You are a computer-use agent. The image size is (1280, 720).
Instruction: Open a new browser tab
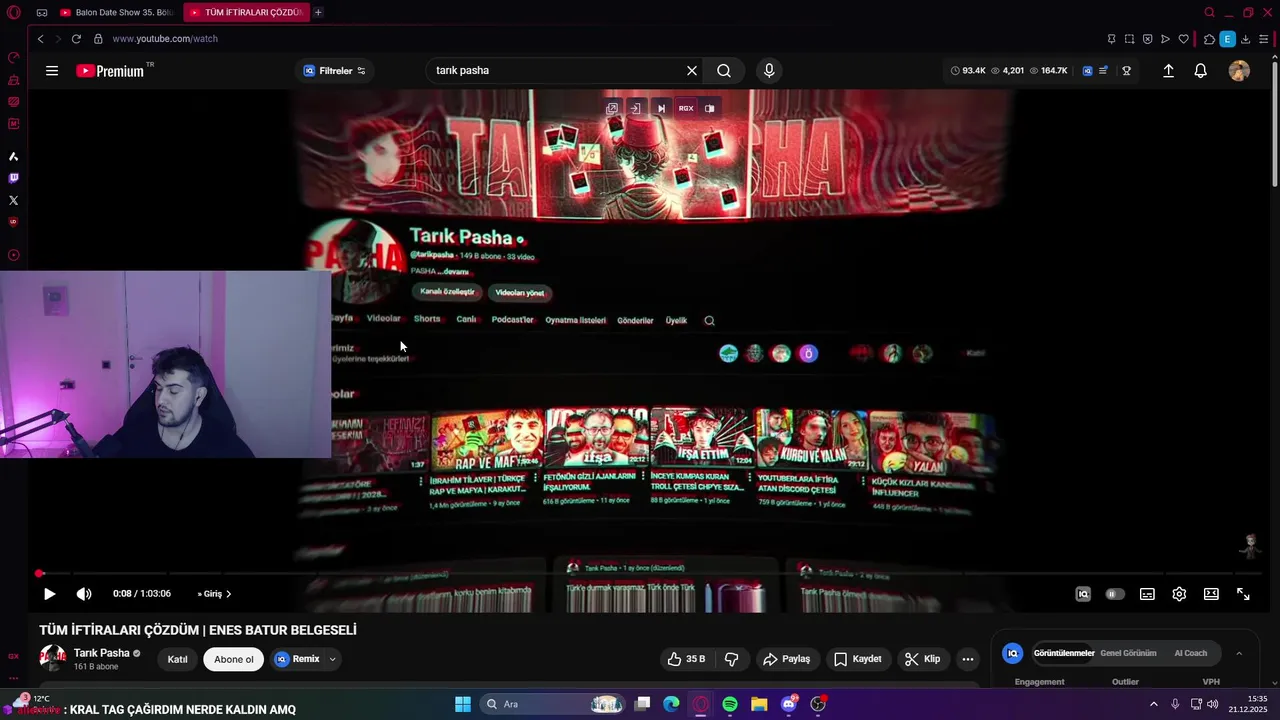click(318, 12)
